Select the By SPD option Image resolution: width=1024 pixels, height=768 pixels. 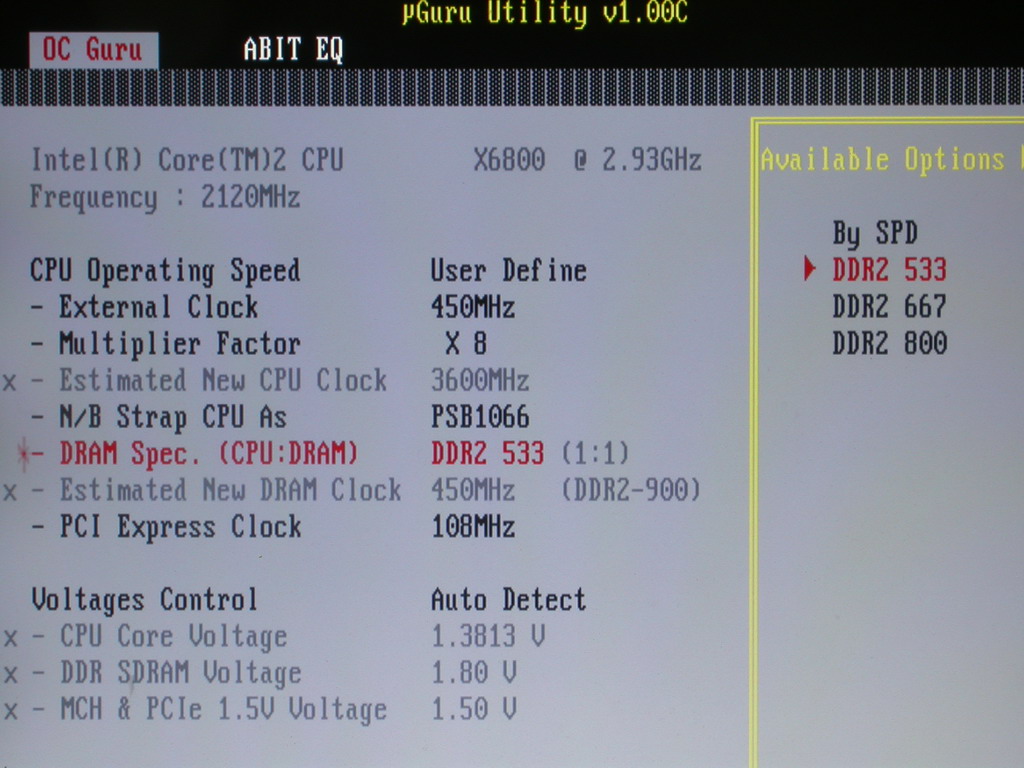(x=875, y=234)
